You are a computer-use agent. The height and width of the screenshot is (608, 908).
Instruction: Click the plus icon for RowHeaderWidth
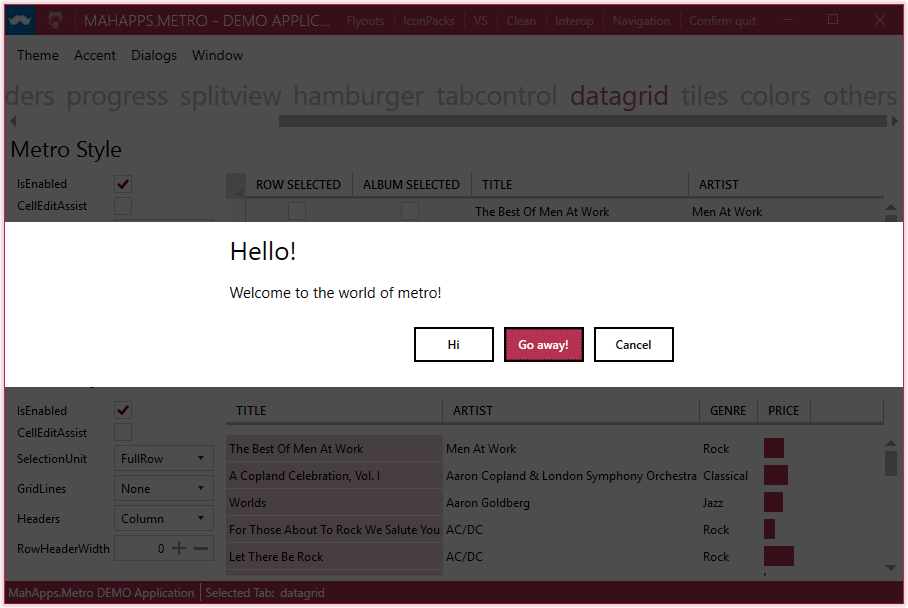click(x=180, y=548)
